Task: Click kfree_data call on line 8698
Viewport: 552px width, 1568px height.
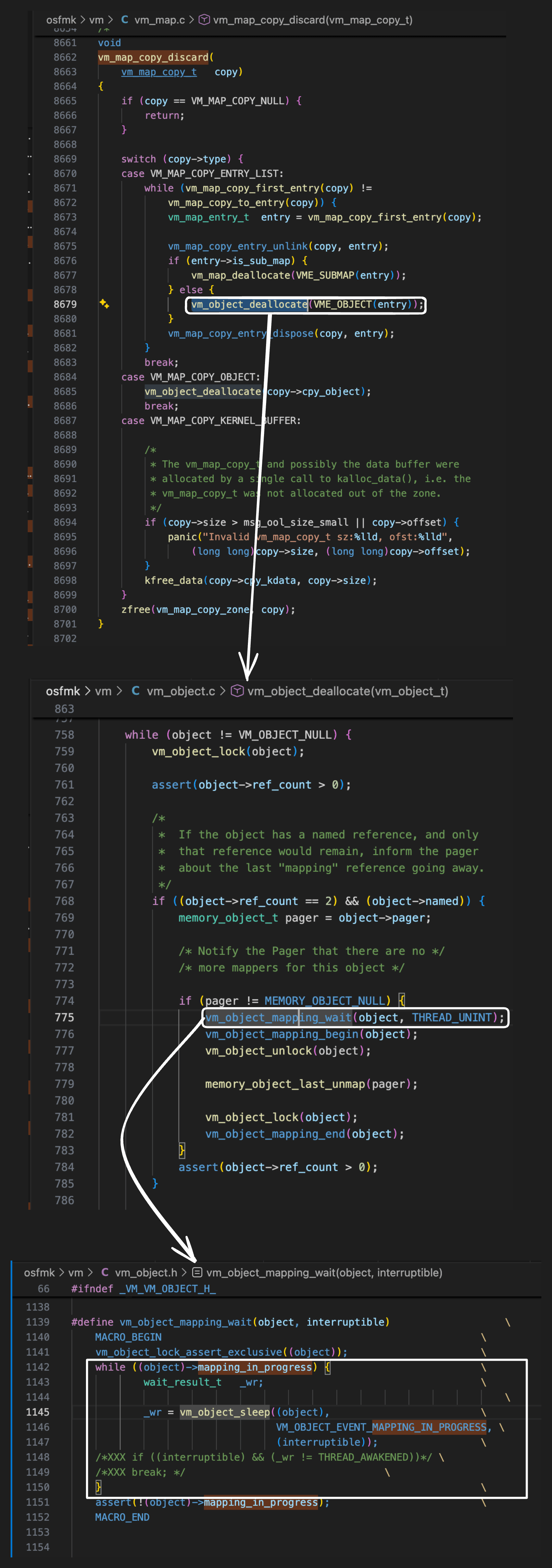Action: click(x=174, y=580)
